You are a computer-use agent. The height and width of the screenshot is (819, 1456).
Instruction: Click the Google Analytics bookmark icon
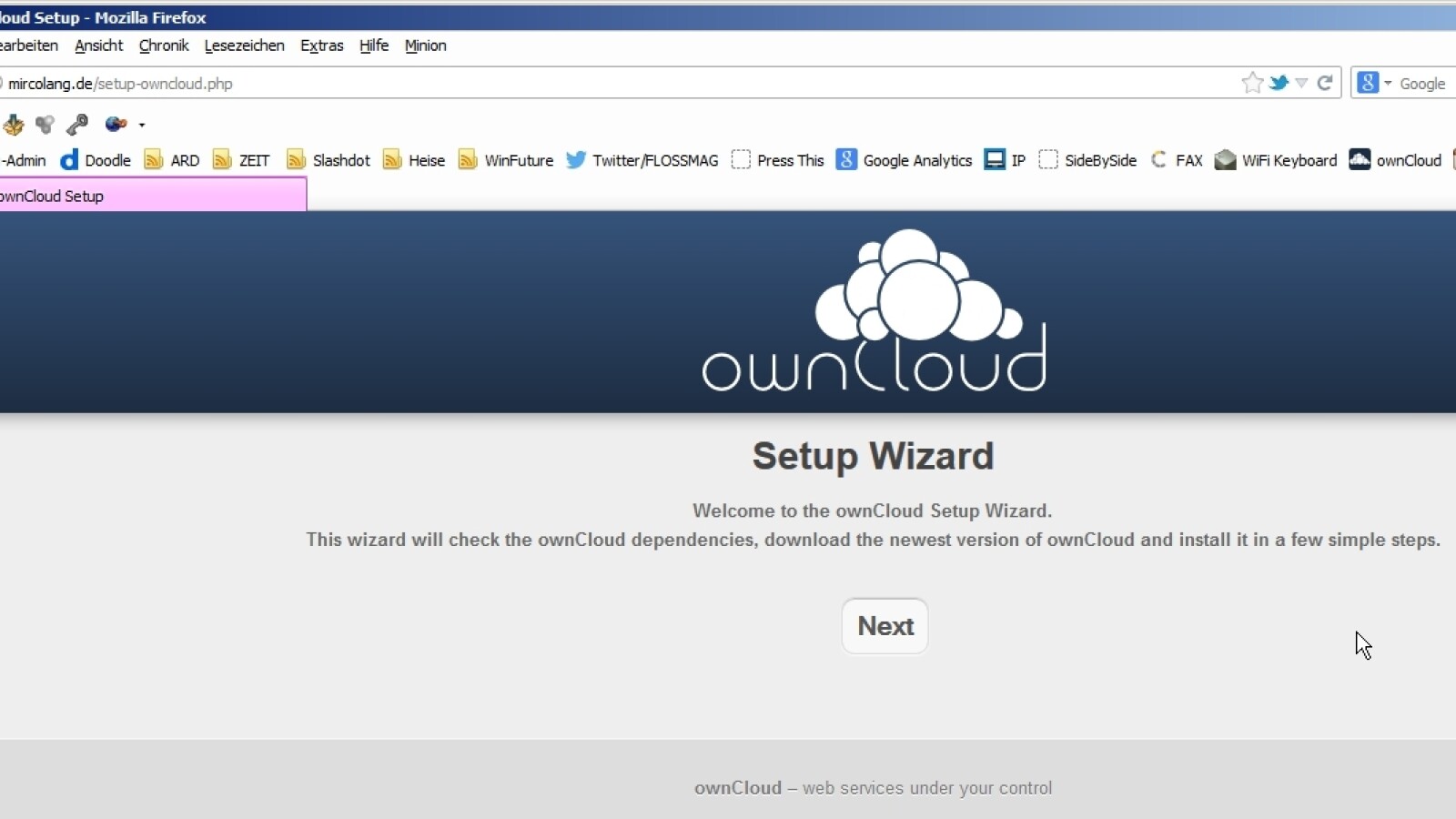click(x=846, y=159)
